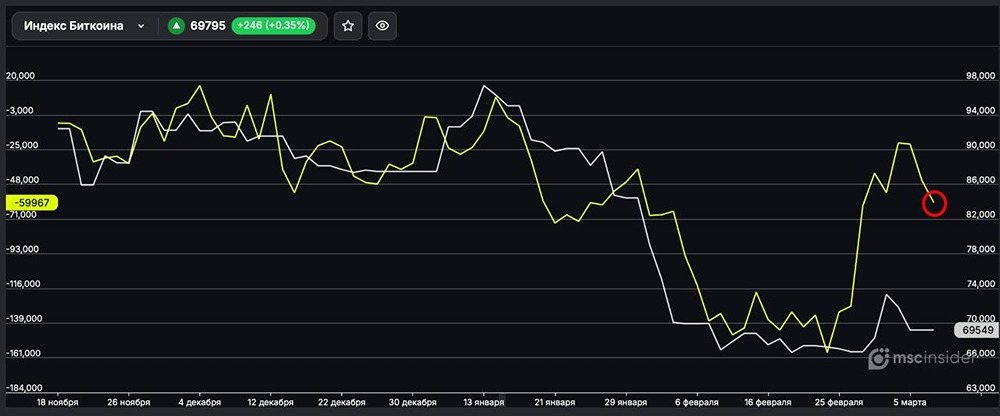Click the 30 декабря date label
The image size is (1000, 416).
pyautogui.click(x=406, y=402)
